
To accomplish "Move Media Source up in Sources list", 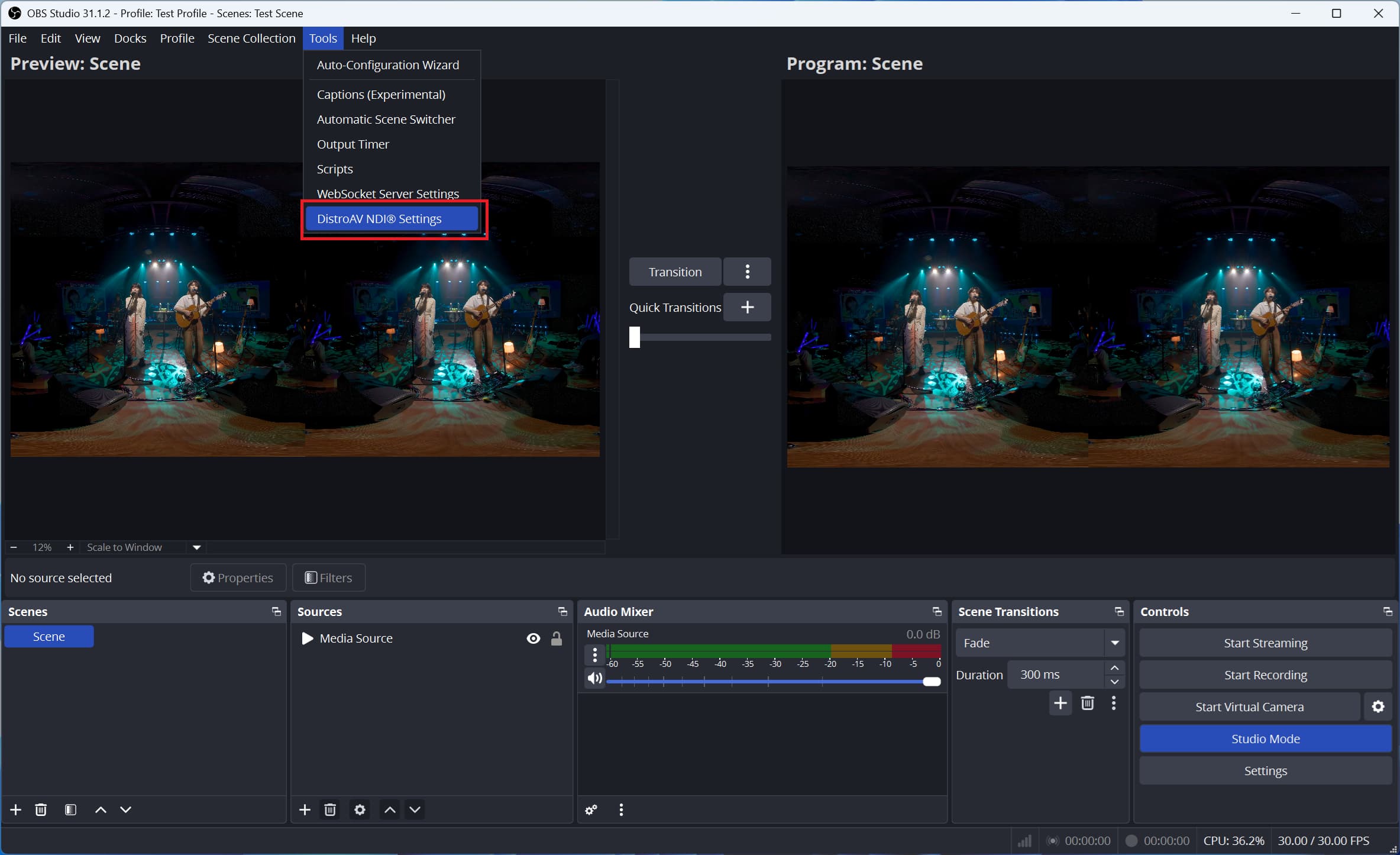I will tap(389, 809).
